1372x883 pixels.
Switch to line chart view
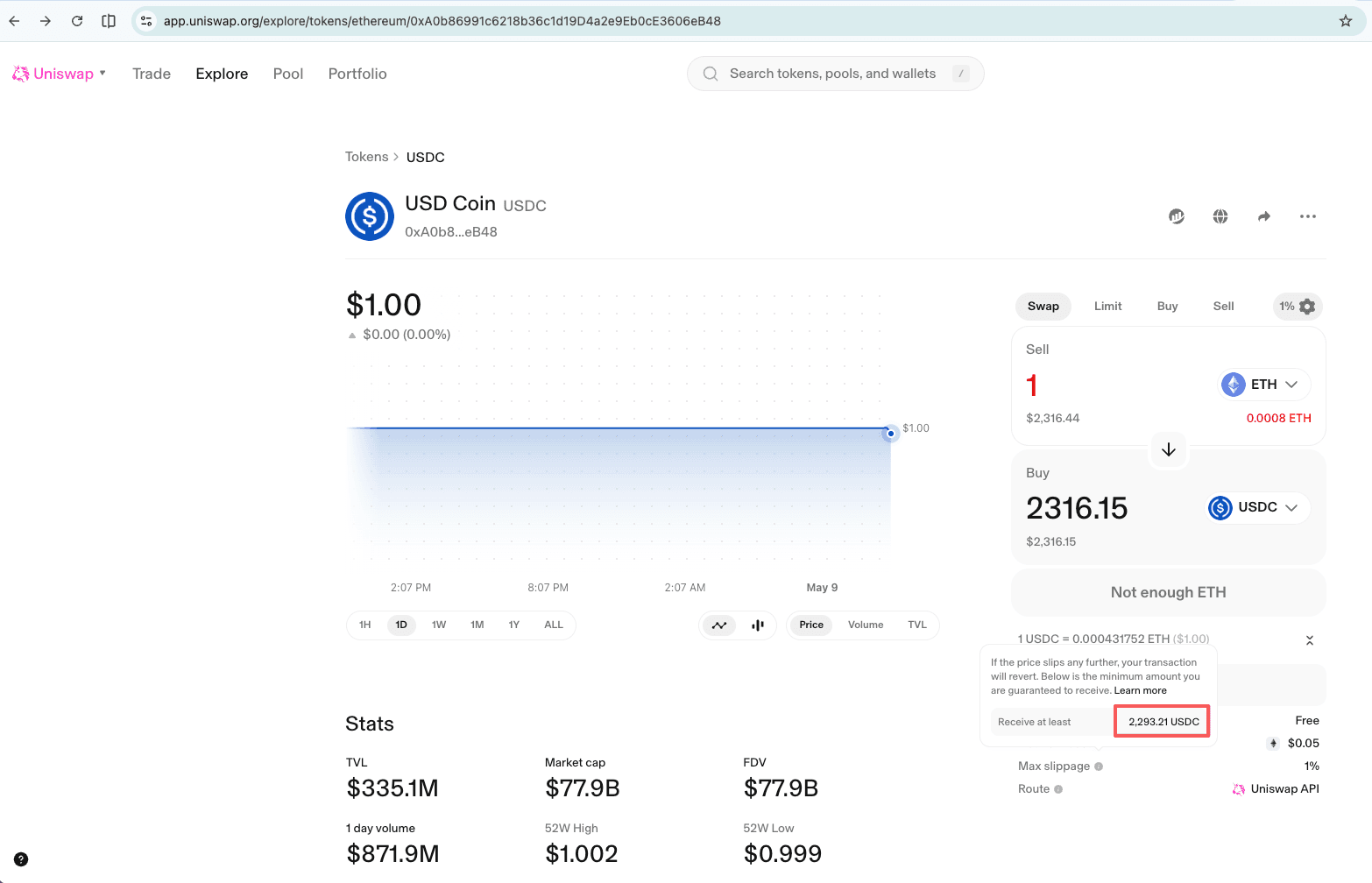pos(719,625)
